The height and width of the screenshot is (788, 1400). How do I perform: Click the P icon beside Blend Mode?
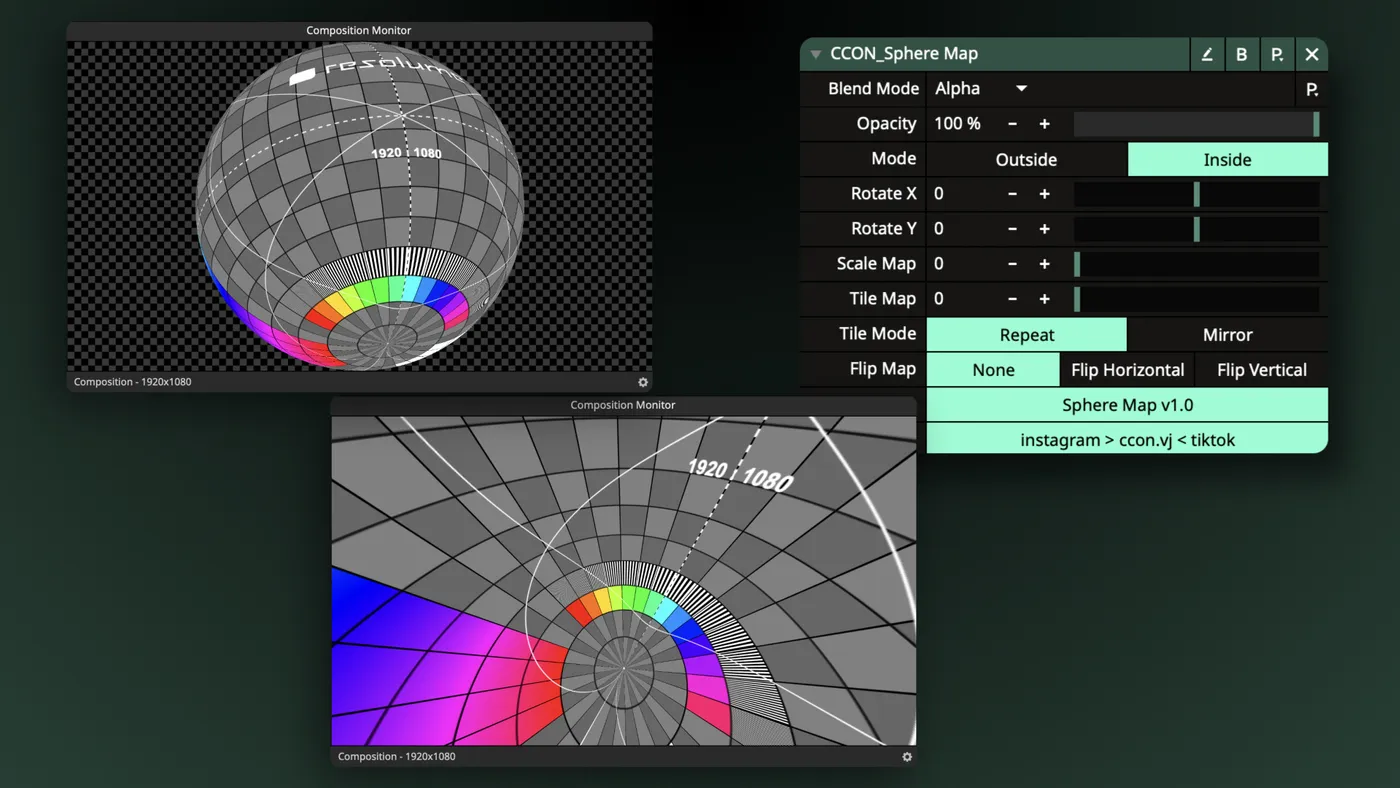click(1312, 89)
